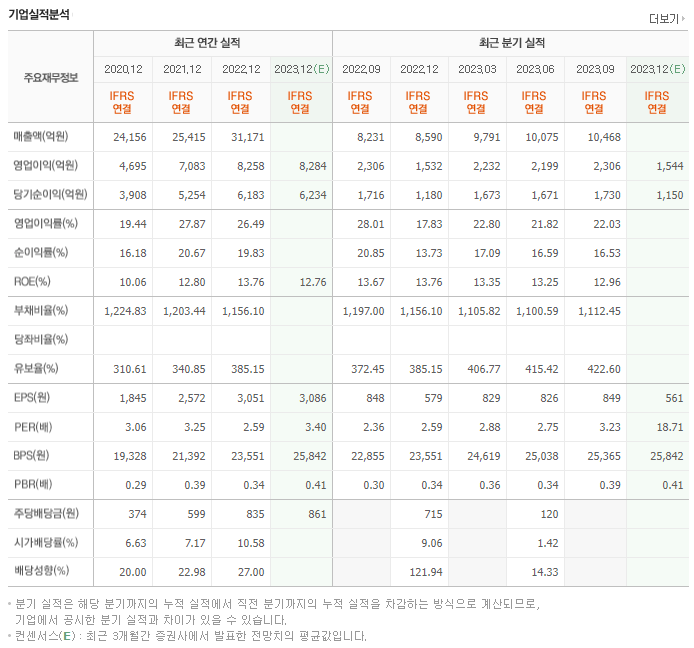This screenshot has height=648, width=694.
Task: Select the 시가배당률(%) row label
Action: click(46, 542)
